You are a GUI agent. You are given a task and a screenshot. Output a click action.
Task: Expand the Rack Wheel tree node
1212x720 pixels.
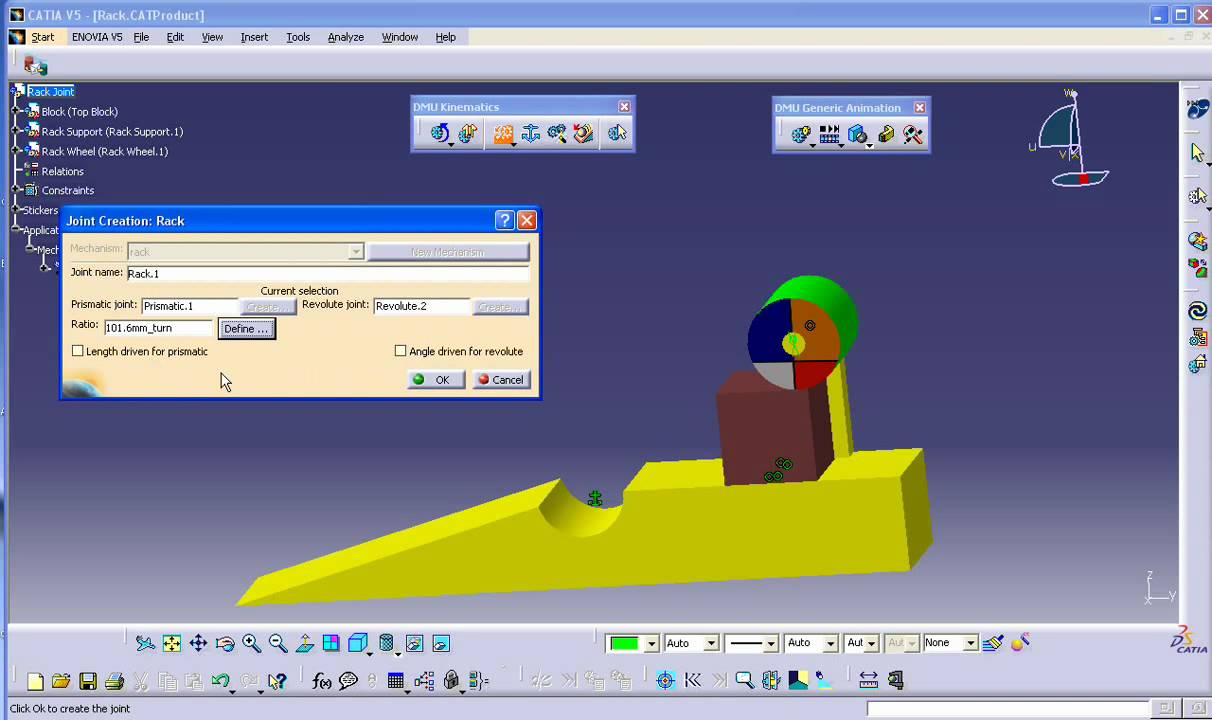tap(17, 151)
